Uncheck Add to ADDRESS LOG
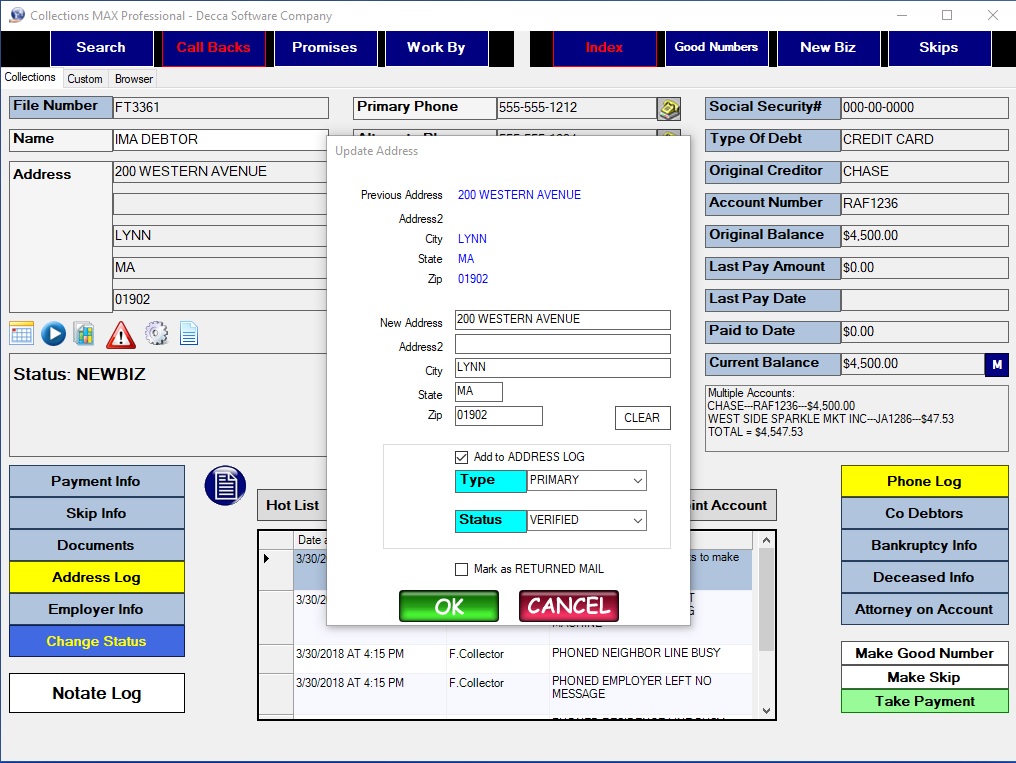1016x763 pixels. click(x=461, y=457)
